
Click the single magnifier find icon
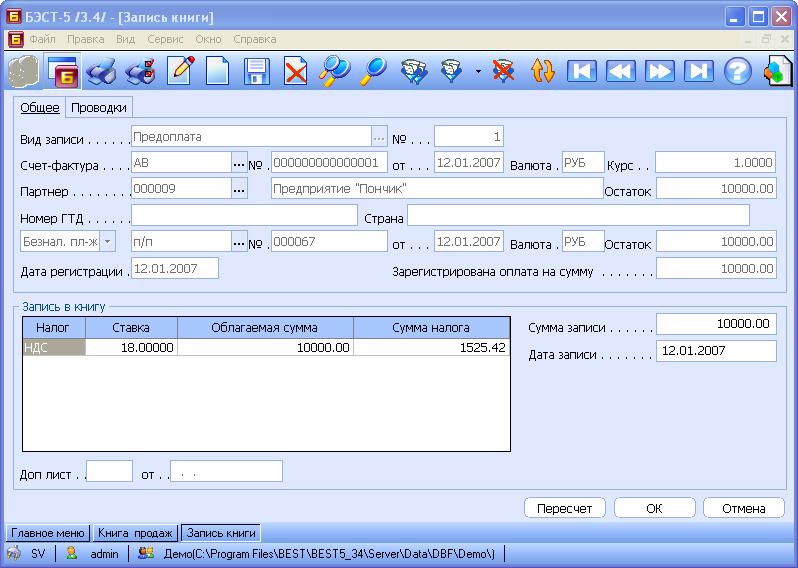374,71
